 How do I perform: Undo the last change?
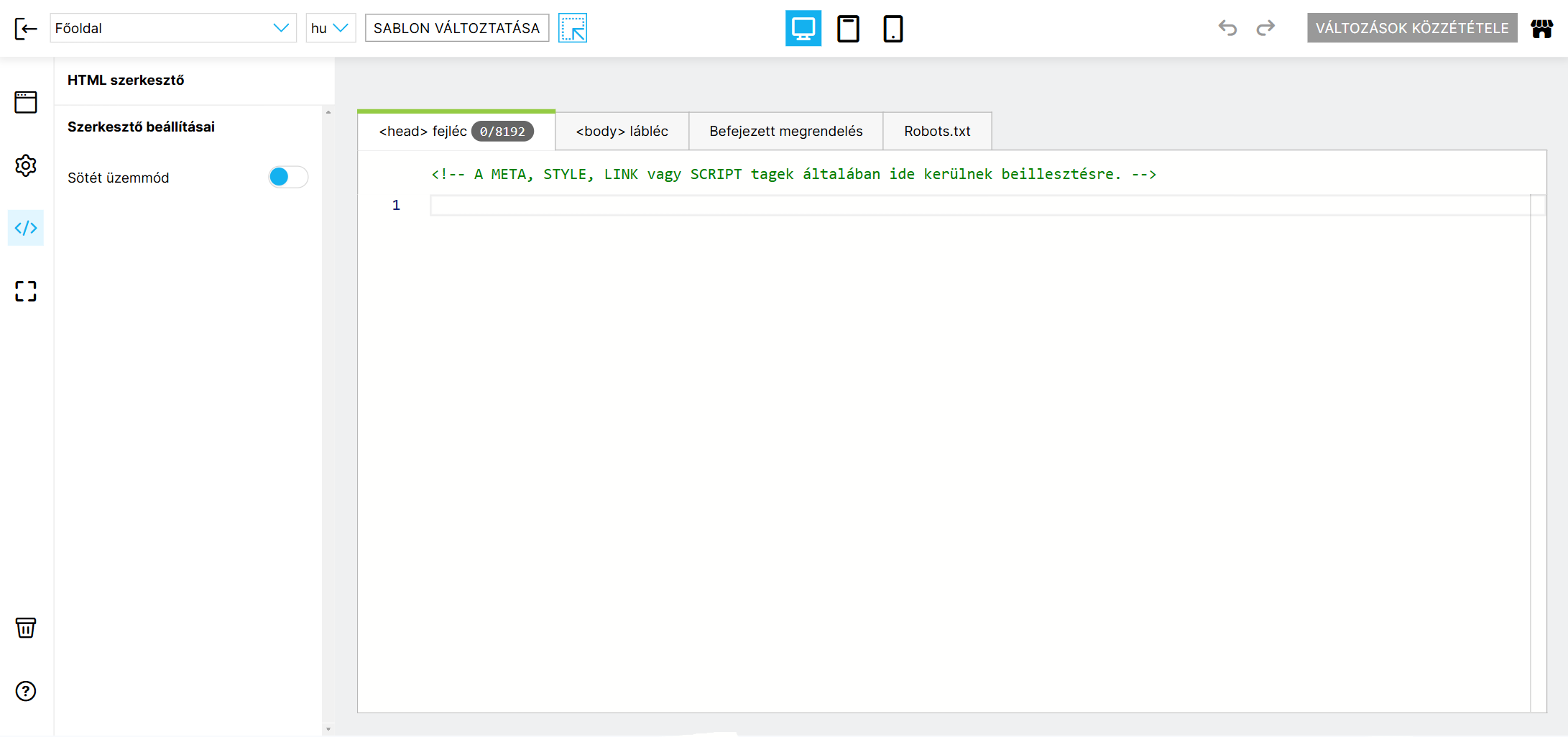1227,28
